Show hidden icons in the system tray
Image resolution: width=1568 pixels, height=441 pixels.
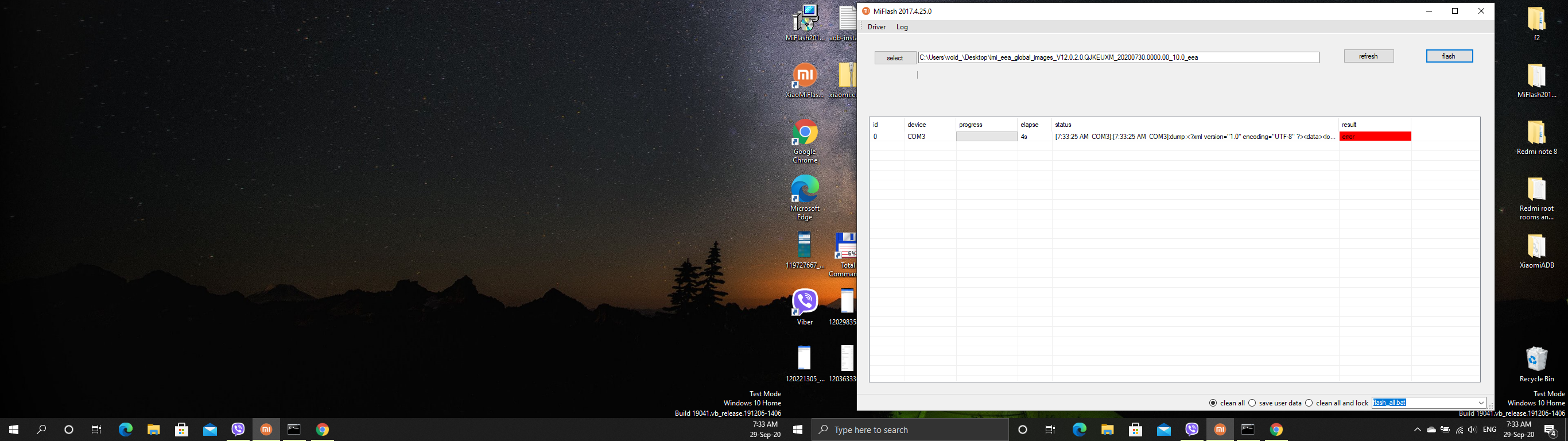click(x=1417, y=430)
